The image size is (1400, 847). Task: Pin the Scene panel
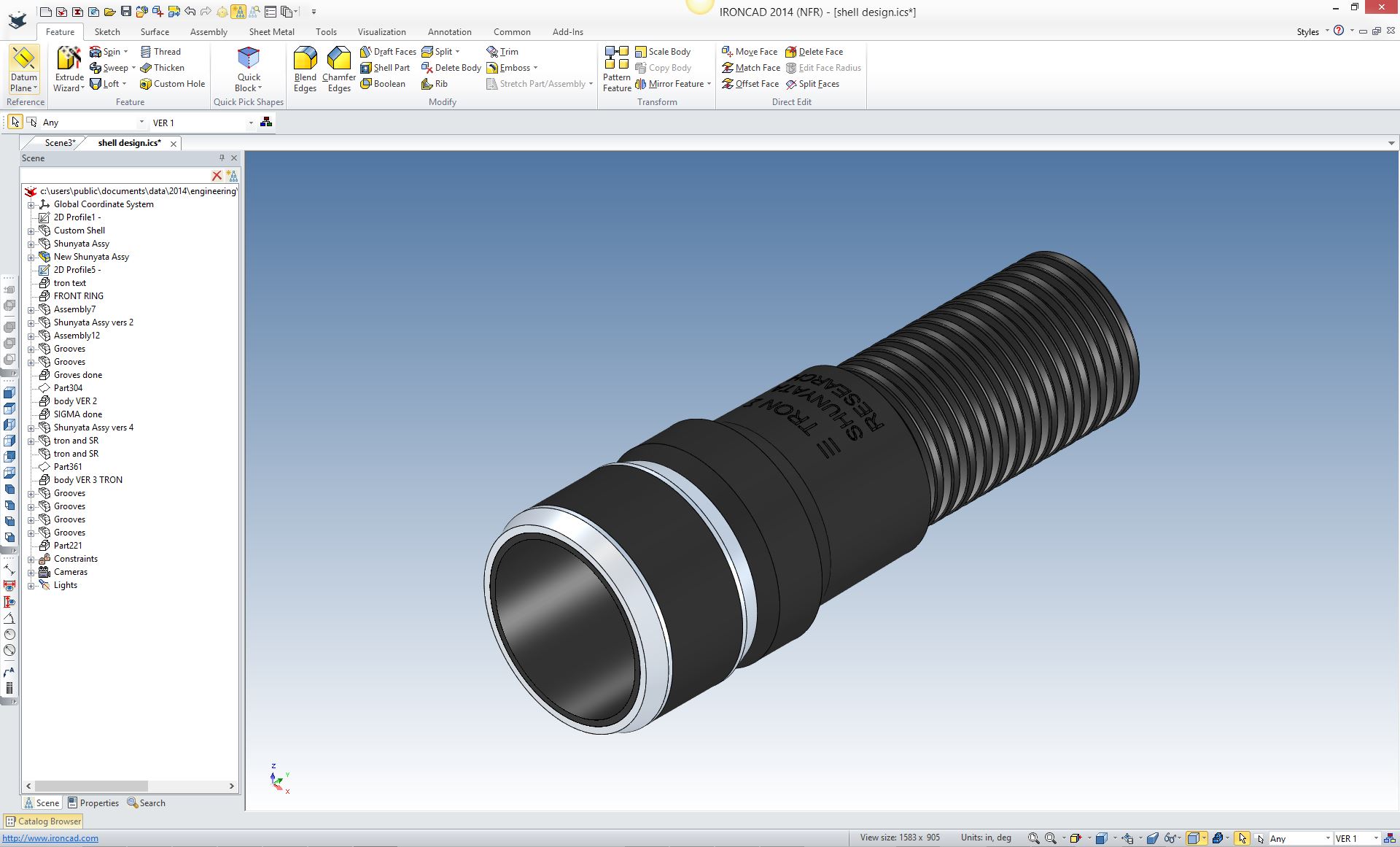pyautogui.click(x=222, y=158)
